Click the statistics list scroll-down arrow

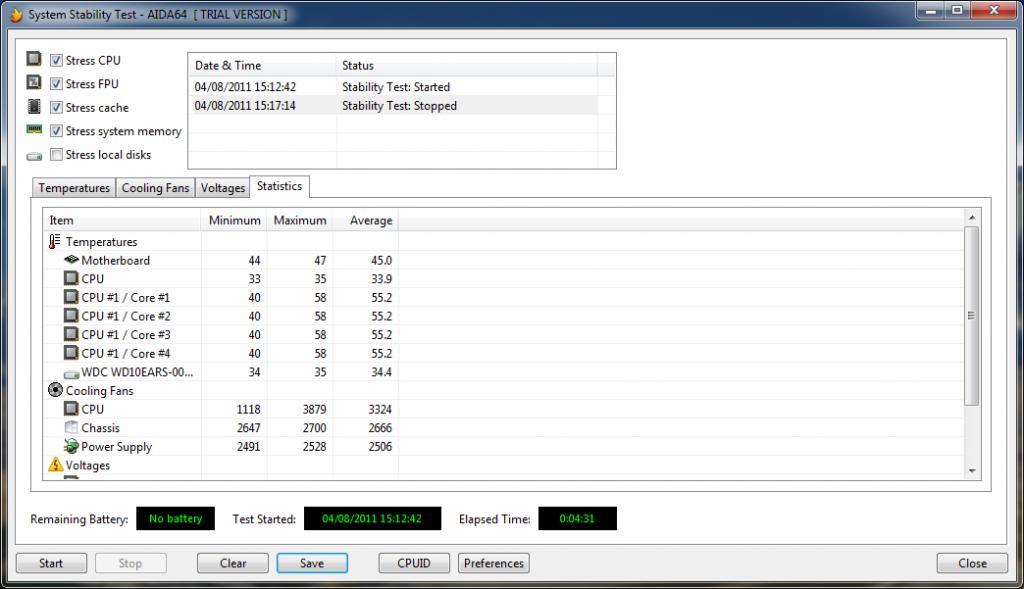pyautogui.click(x=972, y=471)
